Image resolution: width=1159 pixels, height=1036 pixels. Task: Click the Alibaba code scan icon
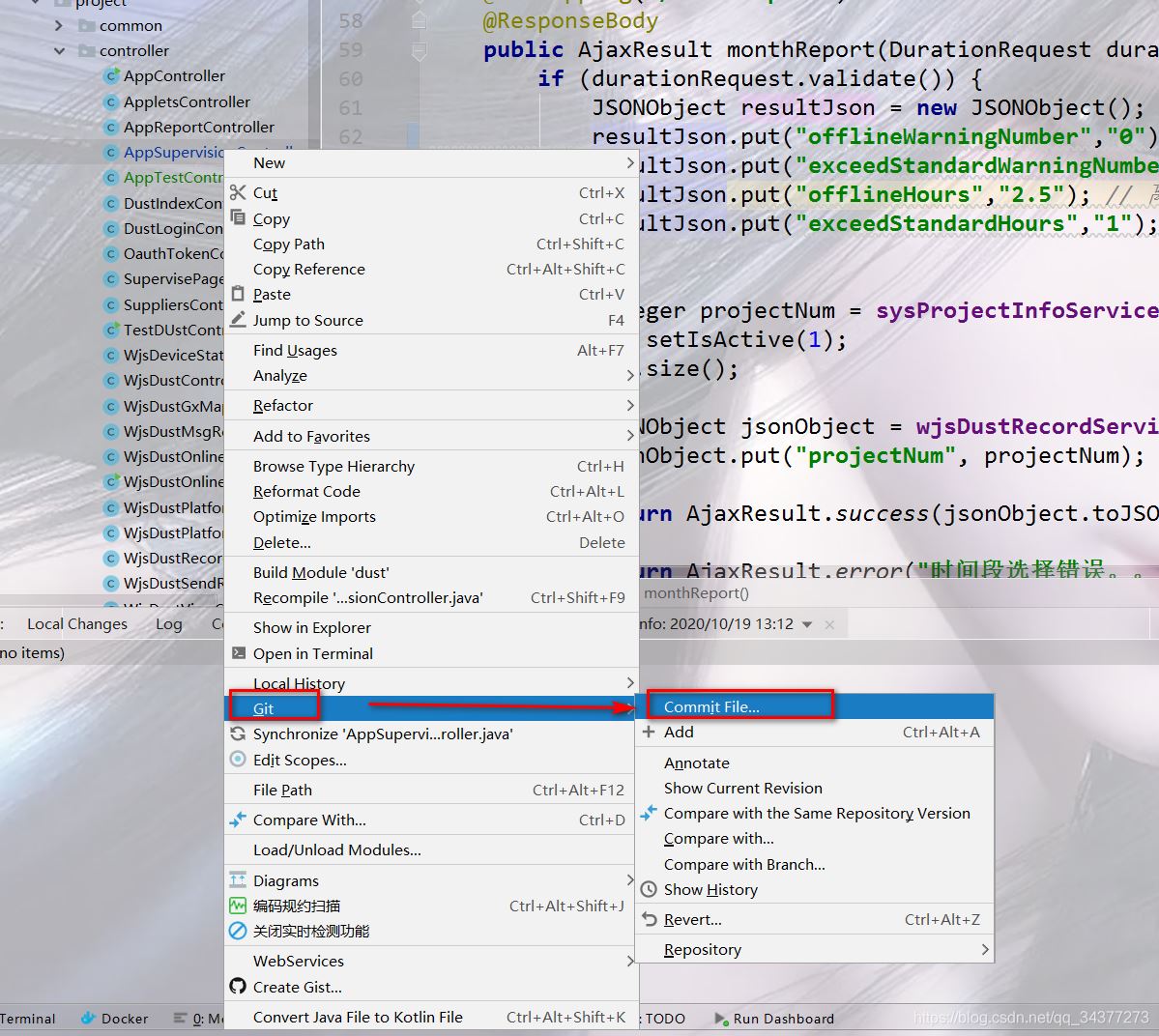point(238,906)
